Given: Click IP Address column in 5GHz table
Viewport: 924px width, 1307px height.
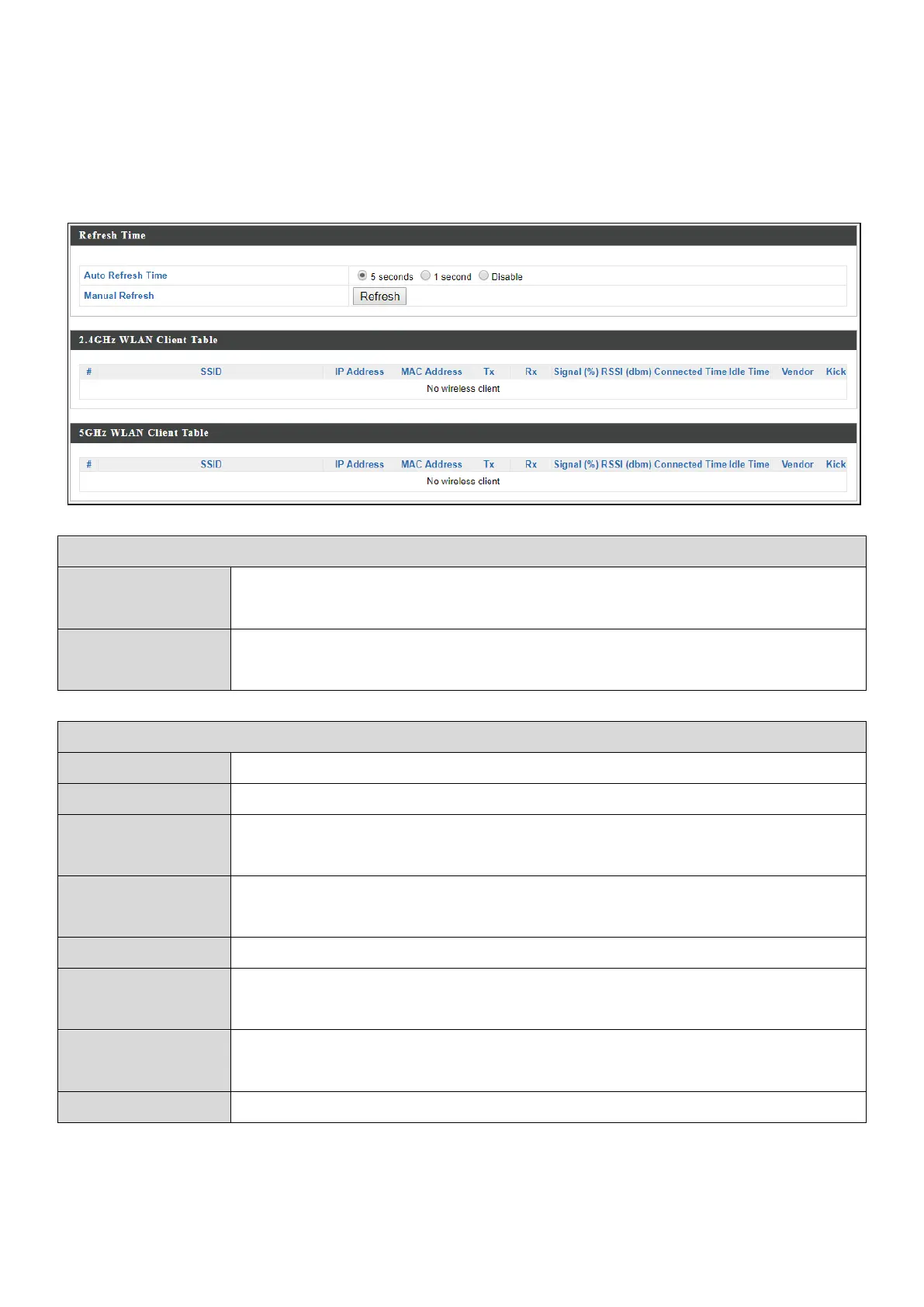Looking at the screenshot, I should pos(359,464).
